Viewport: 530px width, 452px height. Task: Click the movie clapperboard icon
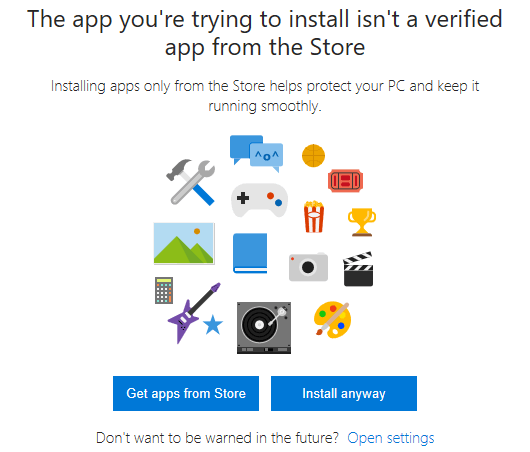coord(358,269)
